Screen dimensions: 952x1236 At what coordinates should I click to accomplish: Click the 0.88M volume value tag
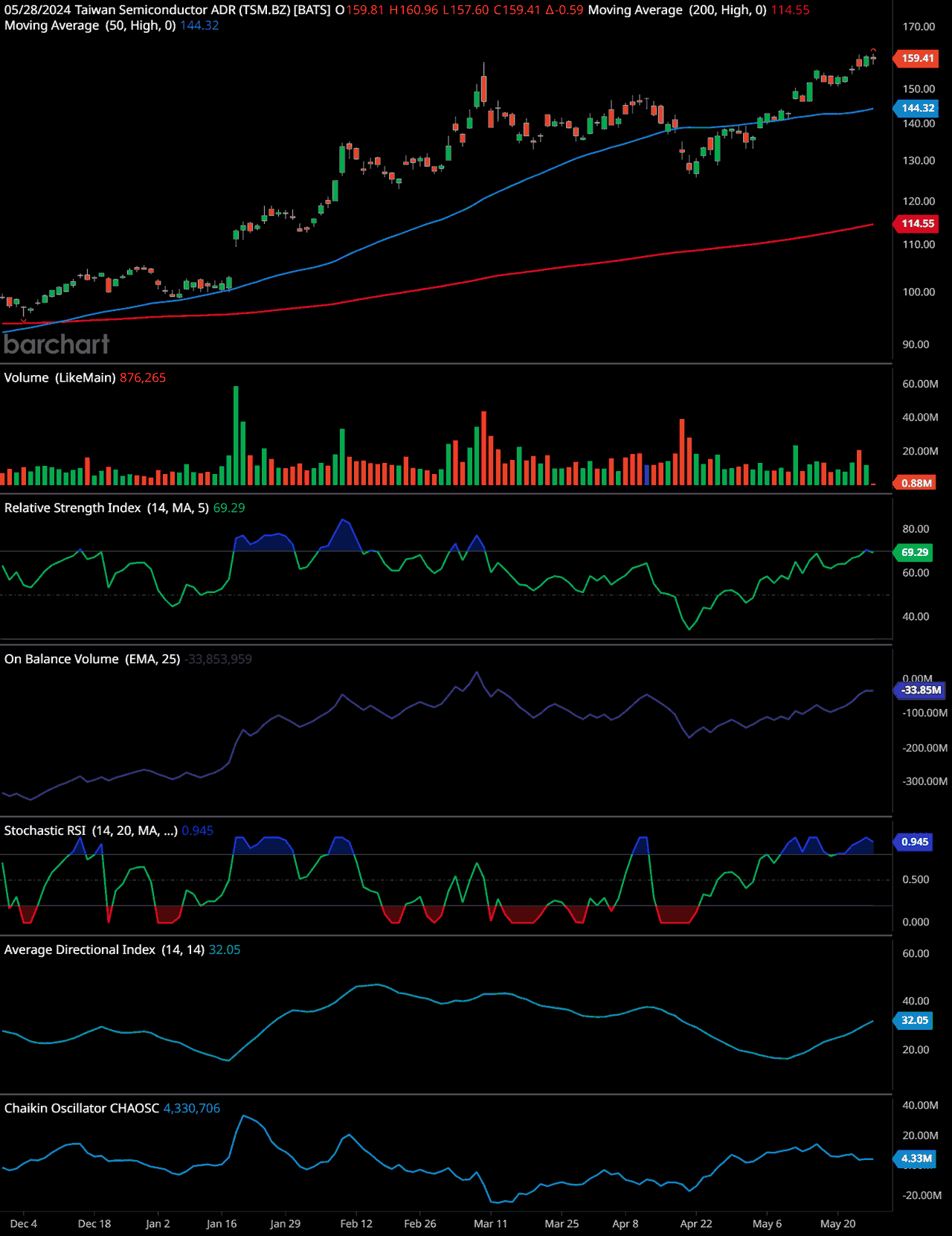[x=916, y=483]
